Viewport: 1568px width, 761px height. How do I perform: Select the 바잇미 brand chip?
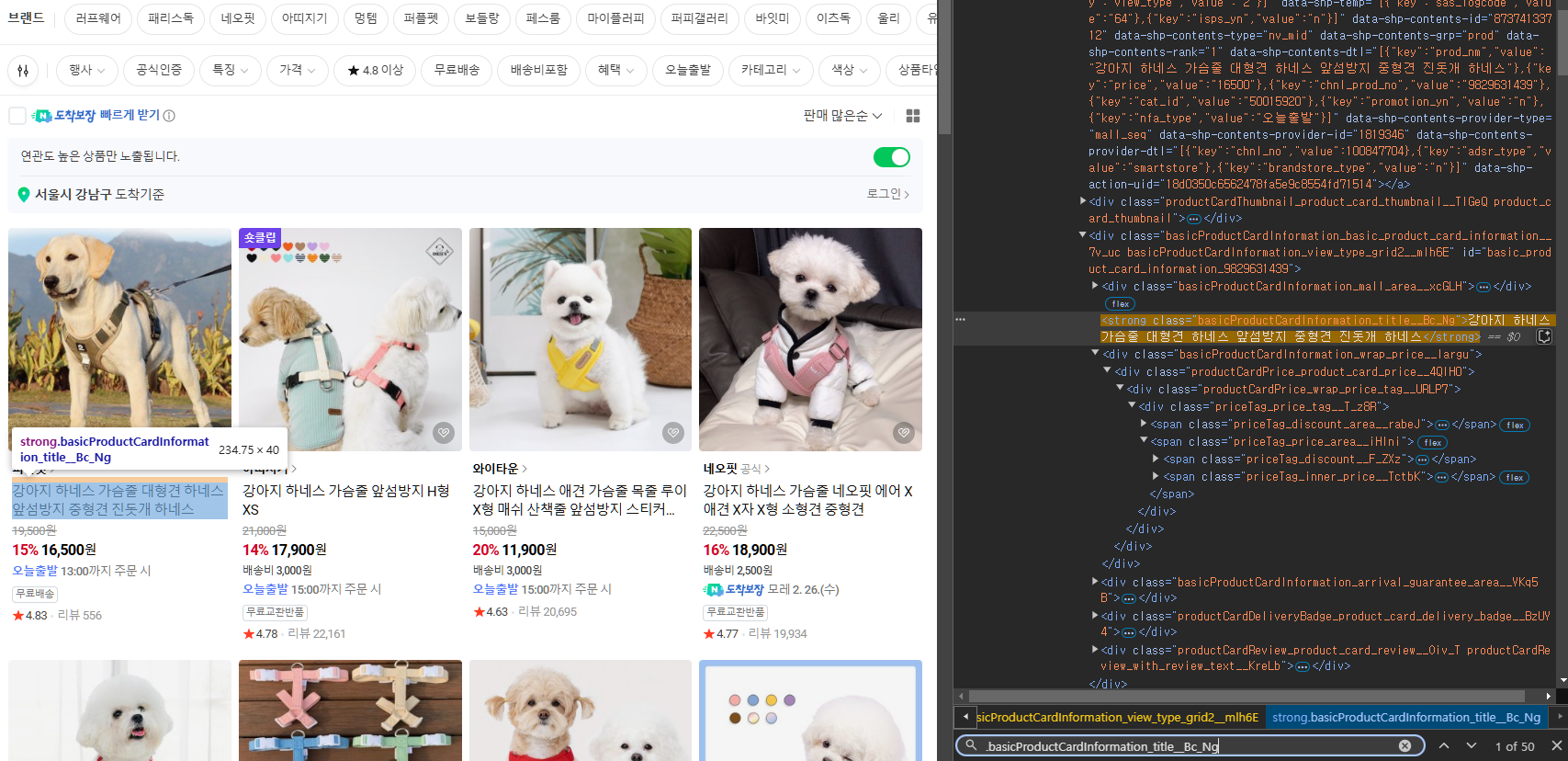pyautogui.click(x=773, y=18)
